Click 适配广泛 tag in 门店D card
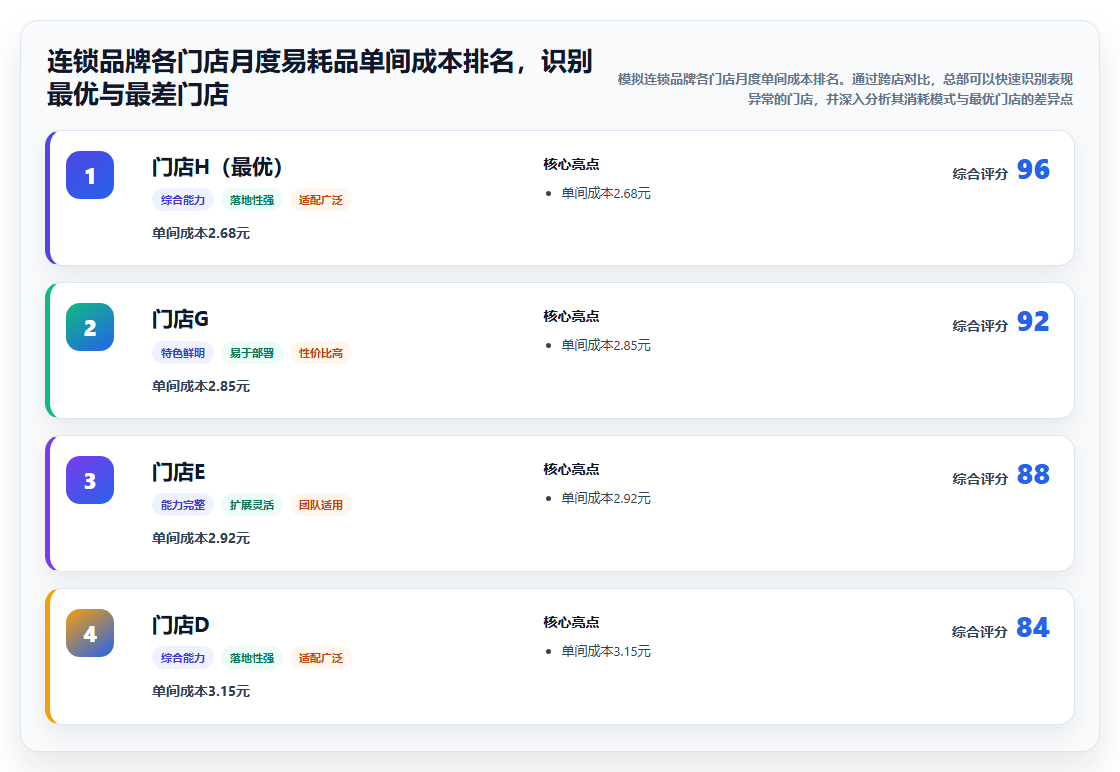 pyautogui.click(x=321, y=658)
